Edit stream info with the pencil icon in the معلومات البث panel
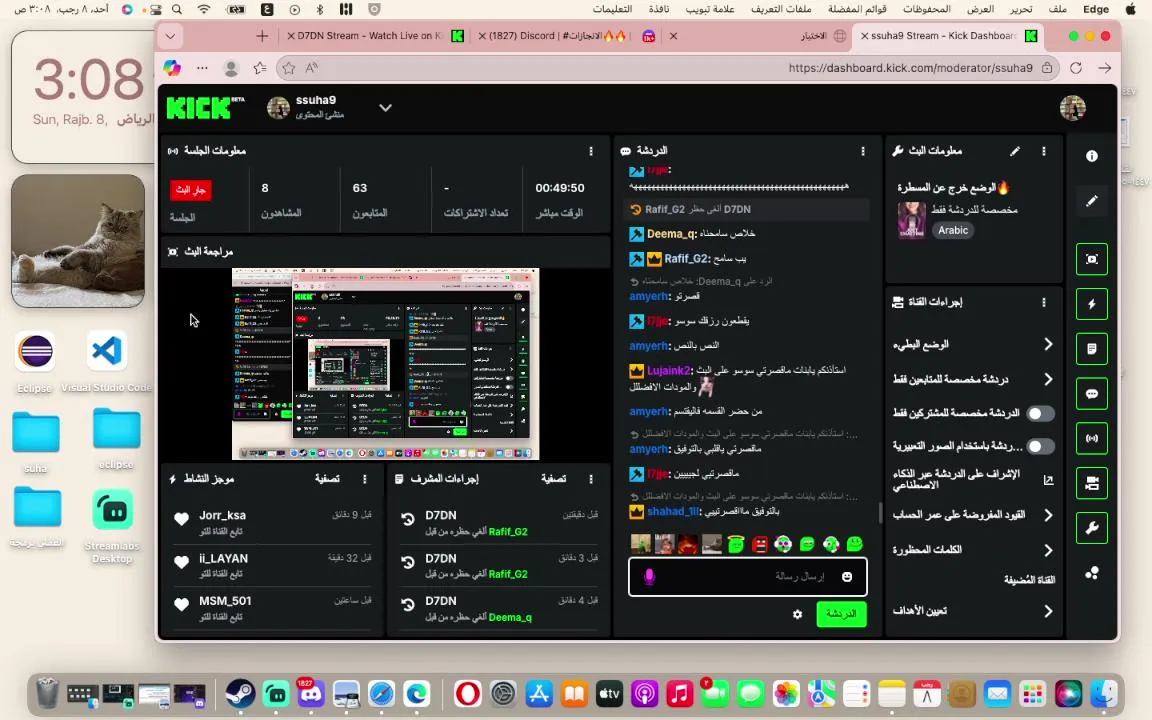Screen dimensions: 1152x720 [1015, 151]
